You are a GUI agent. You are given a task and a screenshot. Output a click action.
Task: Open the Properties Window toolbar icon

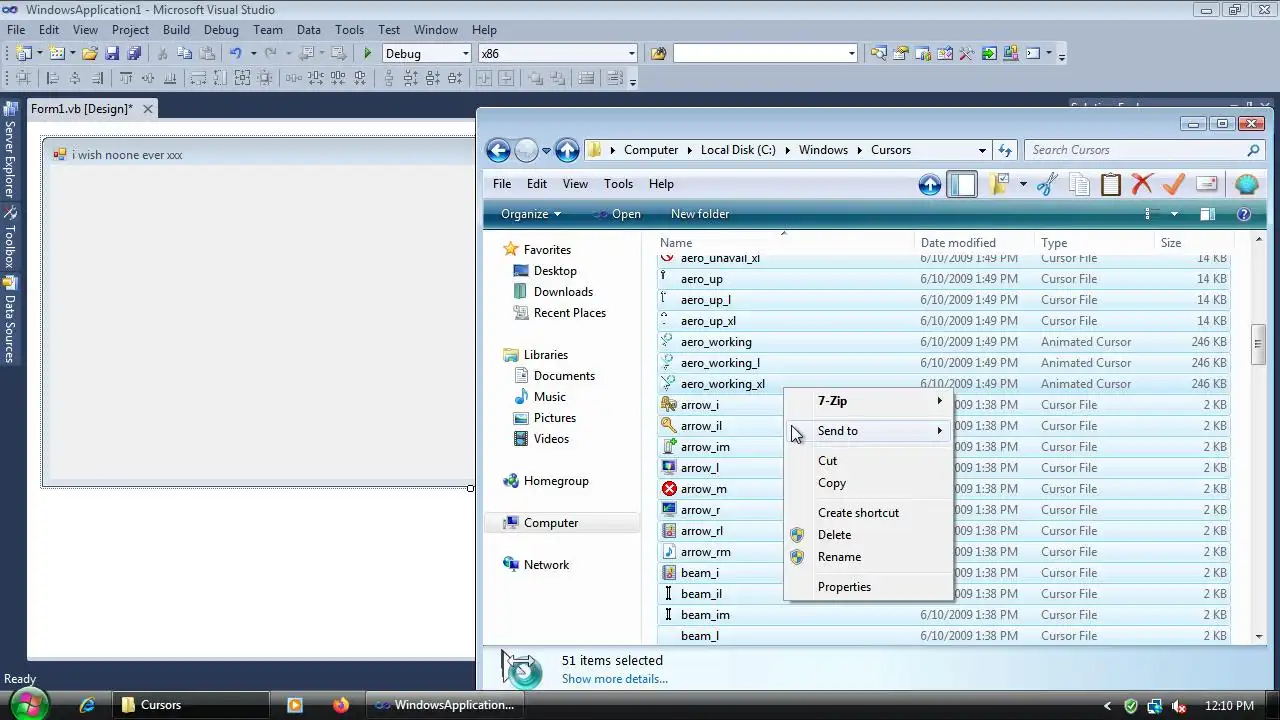click(900, 54)
